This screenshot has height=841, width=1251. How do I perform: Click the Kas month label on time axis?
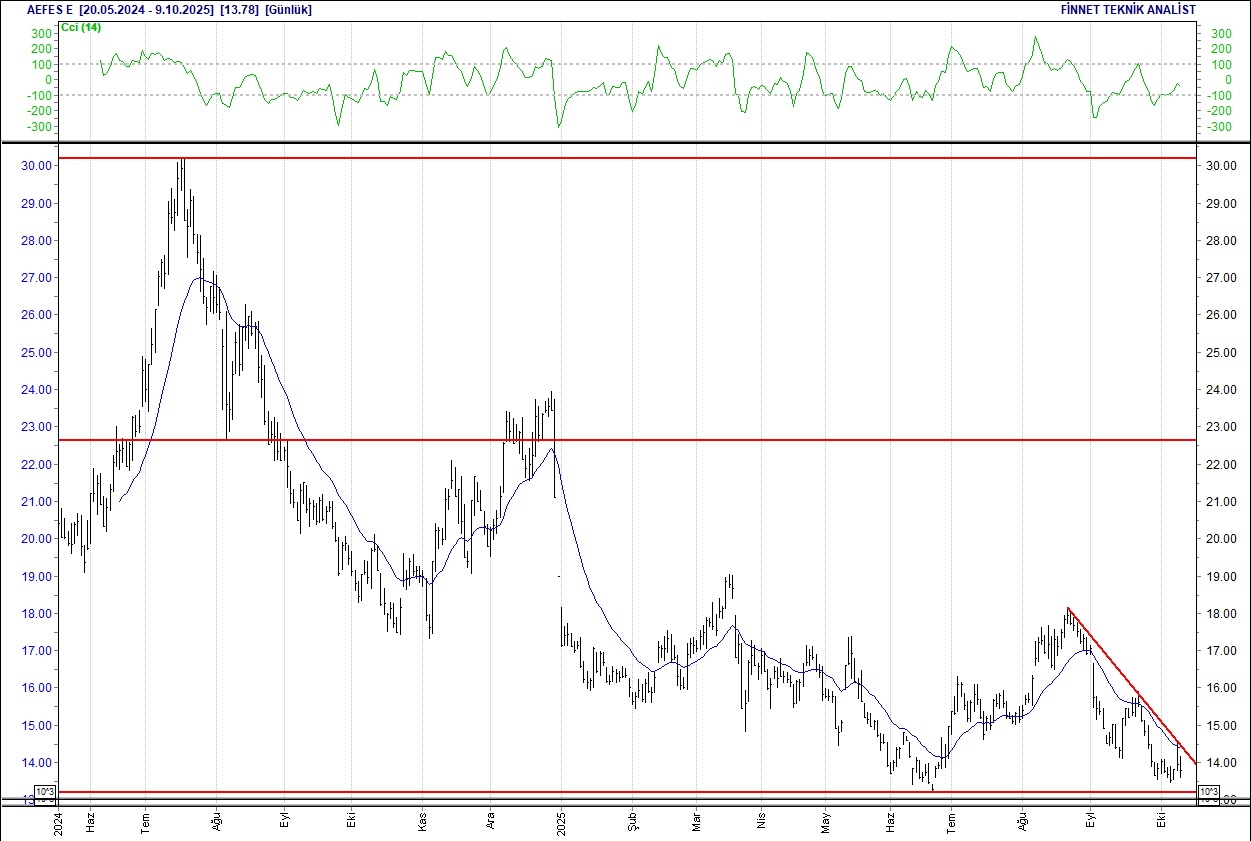[x=423, y=823]
